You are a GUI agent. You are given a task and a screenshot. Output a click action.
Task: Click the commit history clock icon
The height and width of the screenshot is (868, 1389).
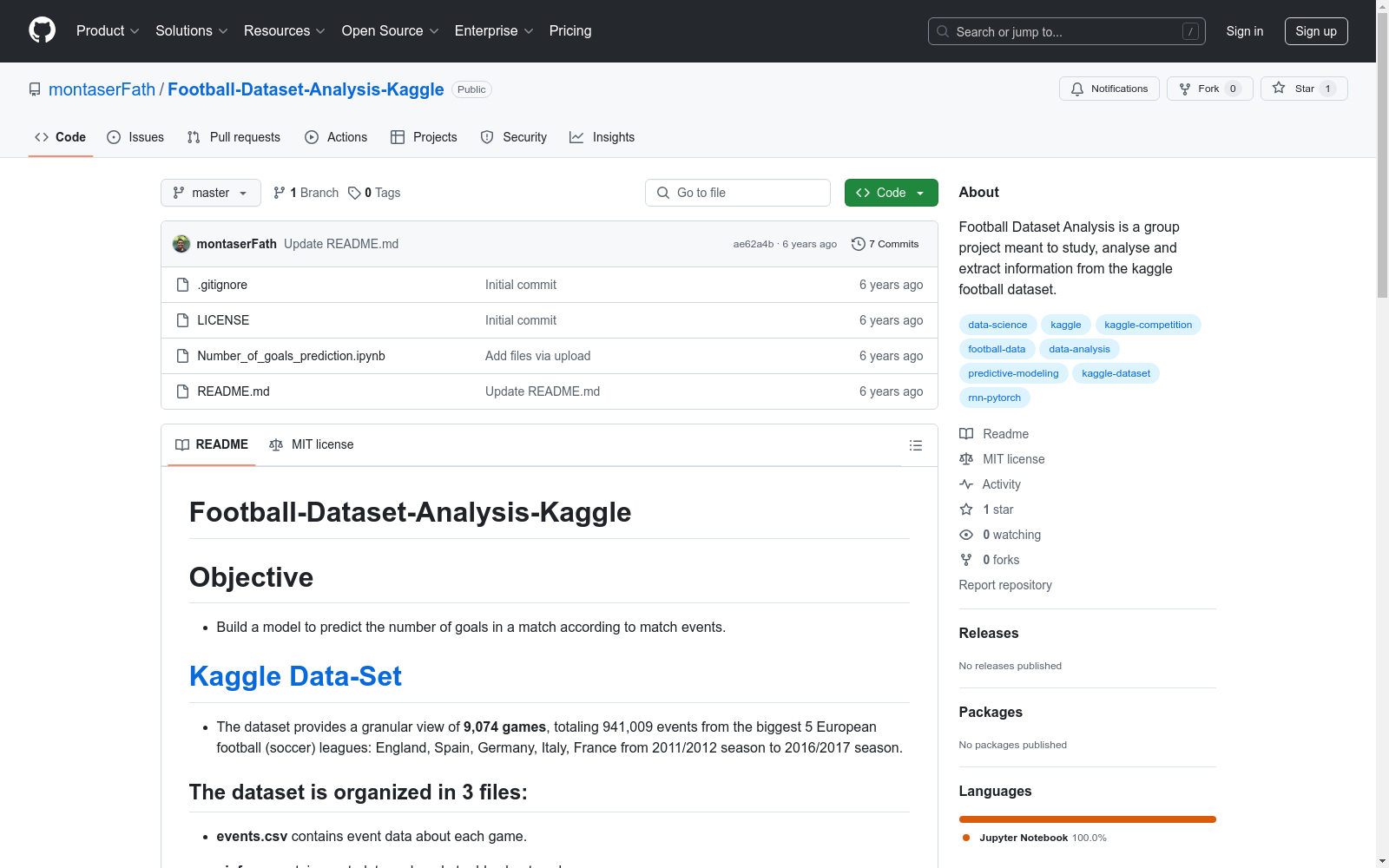(859, 244)
